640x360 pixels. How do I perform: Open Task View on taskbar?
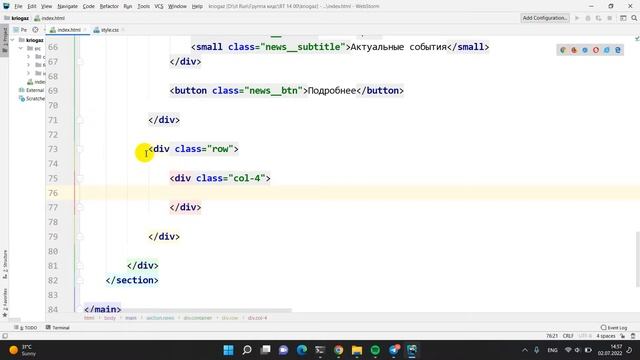point(265,350)
